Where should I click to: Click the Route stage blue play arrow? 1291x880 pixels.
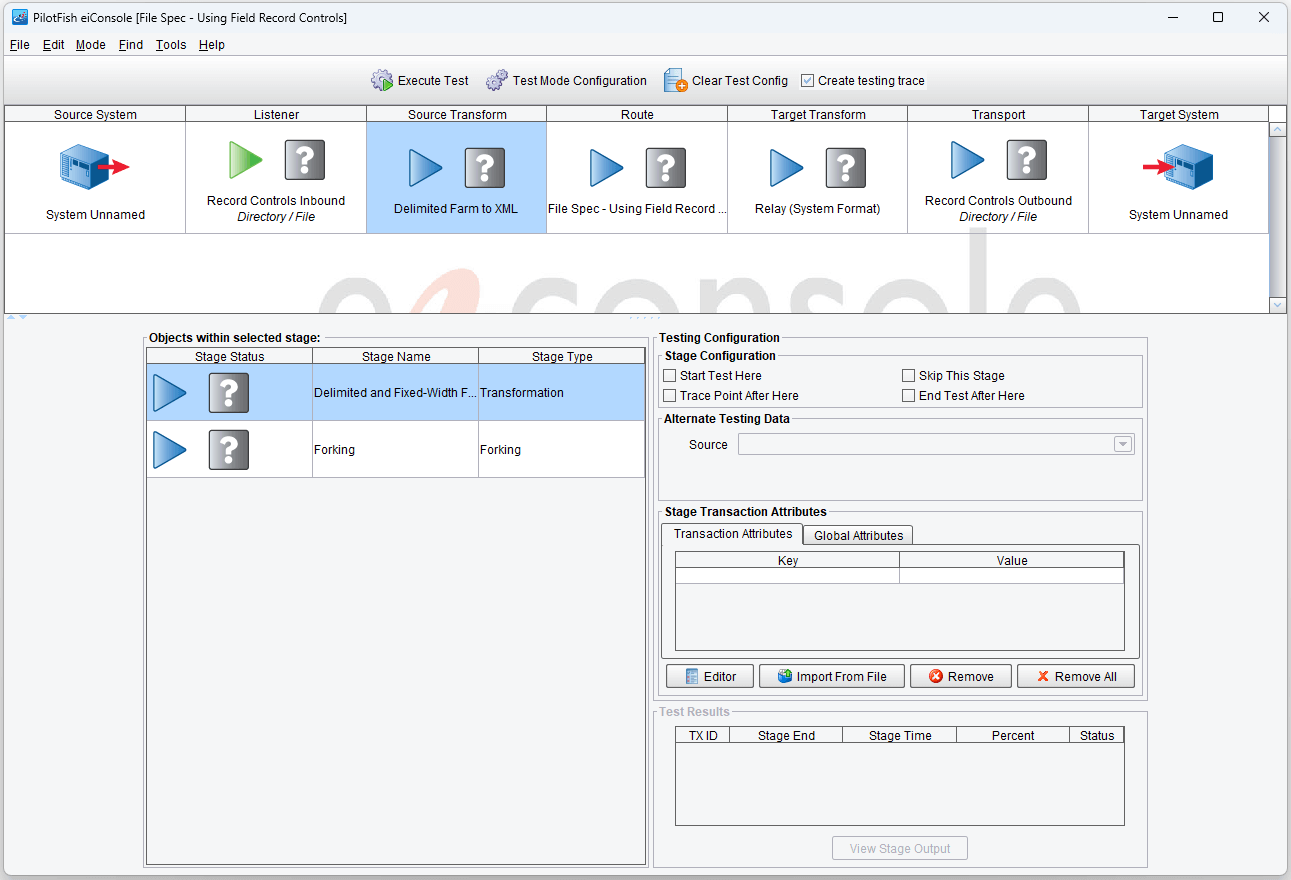pyautogui.click(x=606, y=168)
